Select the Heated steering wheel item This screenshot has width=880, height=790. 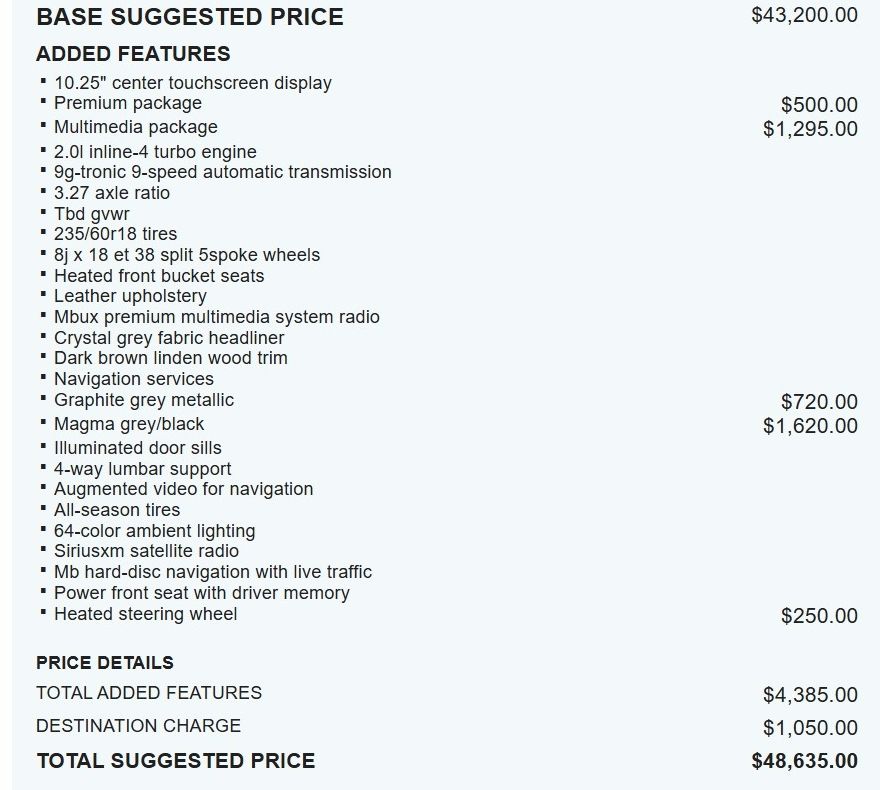coord(145,614)
